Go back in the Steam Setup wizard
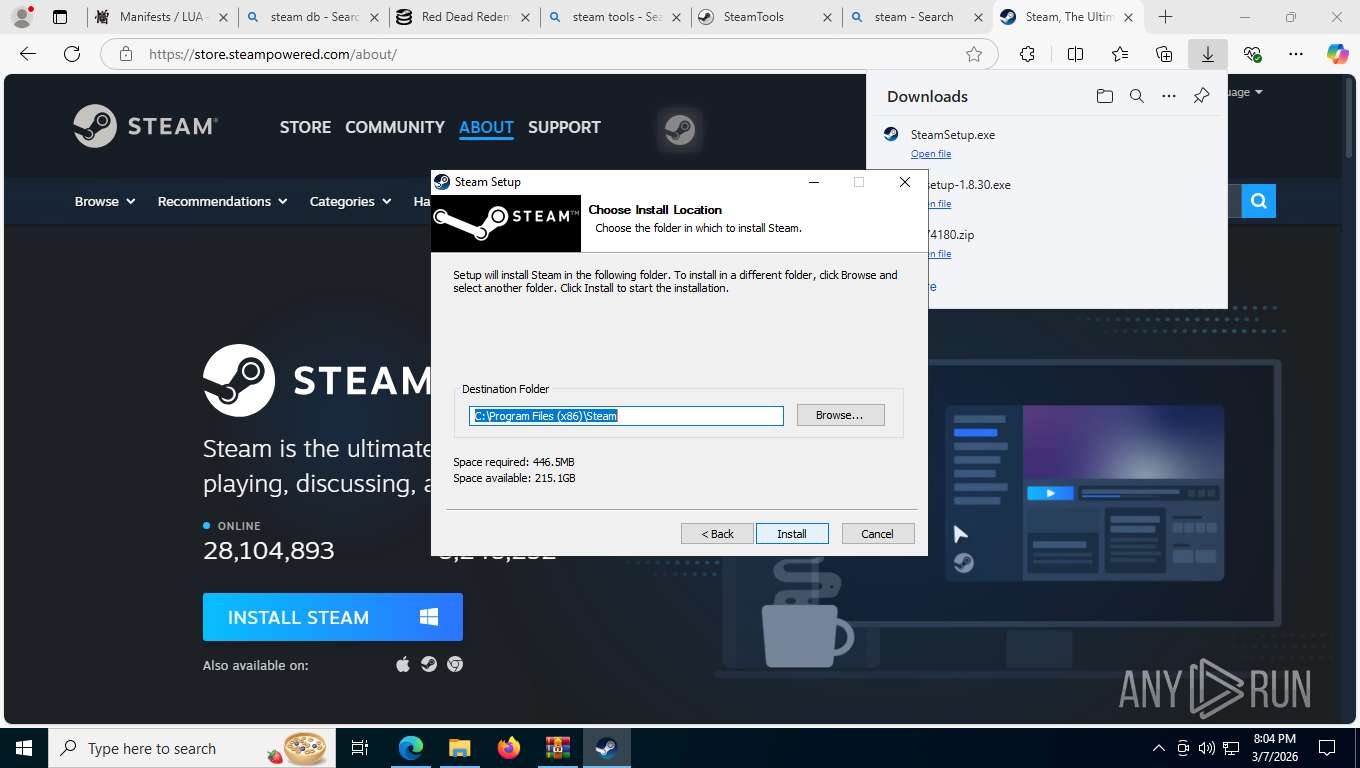This screenshot has height=768, width=1360. tap(717, 534)
